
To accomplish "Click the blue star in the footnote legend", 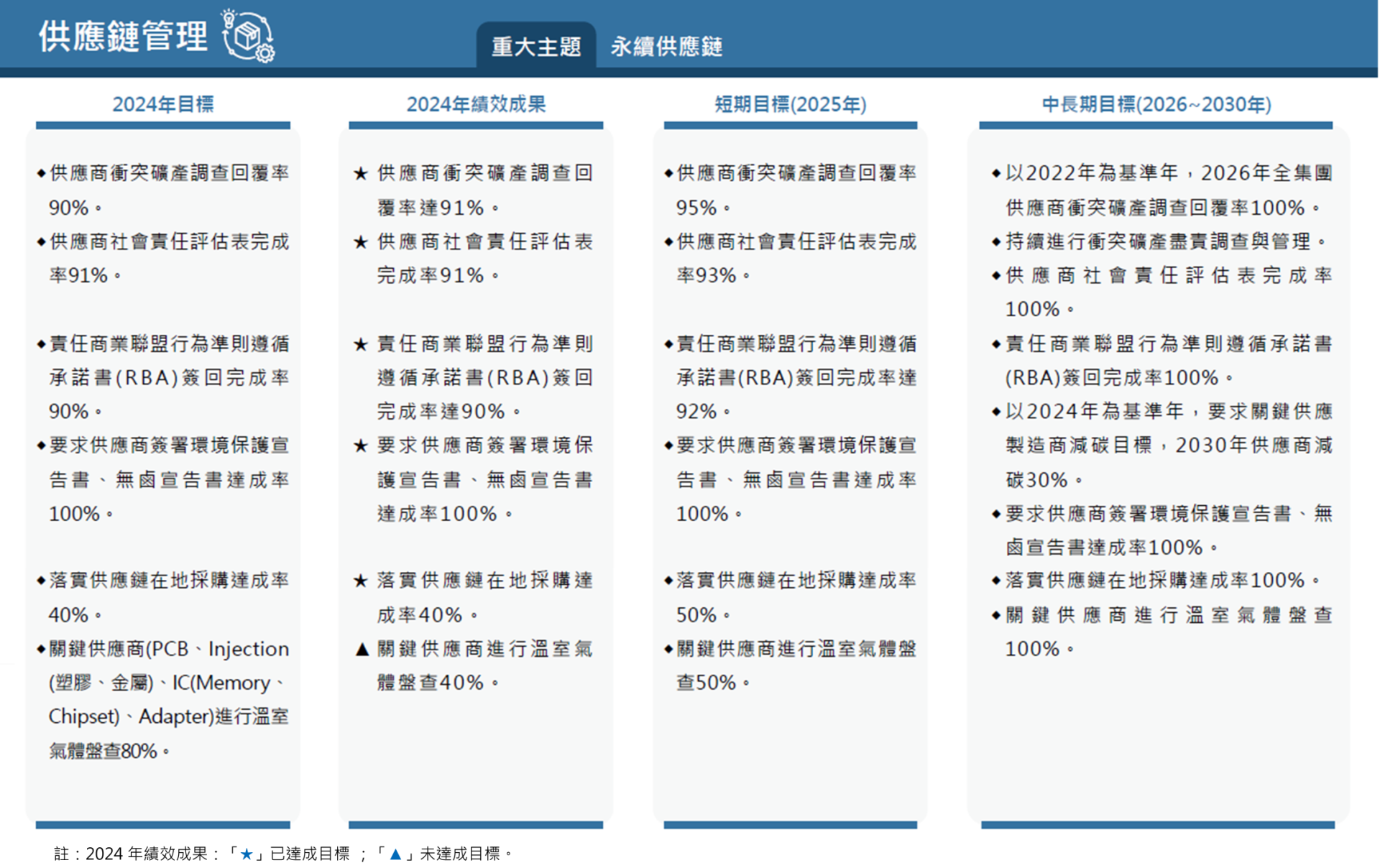I will (x=247, y=854).
